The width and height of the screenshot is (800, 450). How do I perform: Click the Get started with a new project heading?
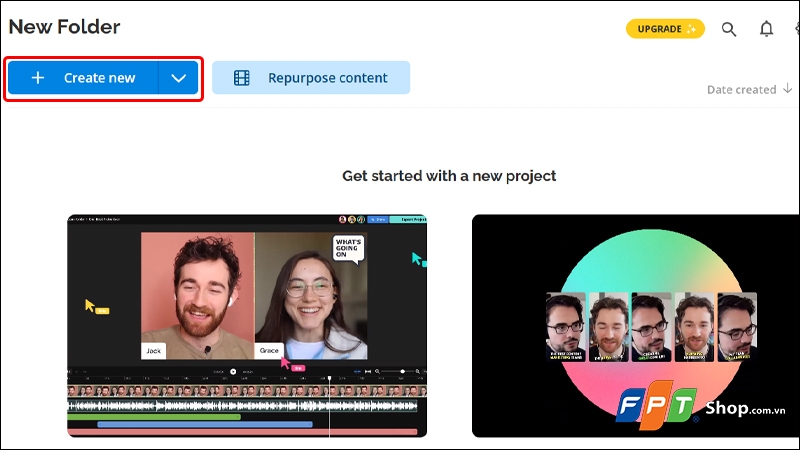coord(449,176)
